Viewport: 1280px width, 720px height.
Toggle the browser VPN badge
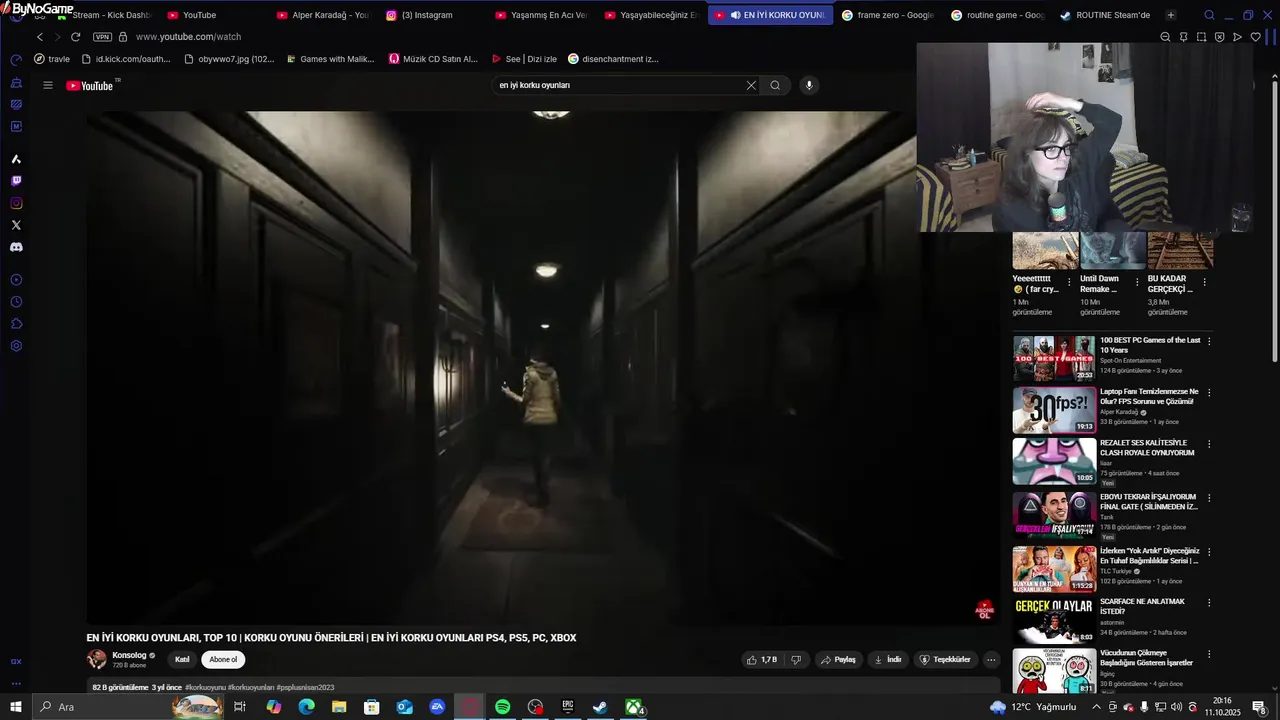pos(102,37)
